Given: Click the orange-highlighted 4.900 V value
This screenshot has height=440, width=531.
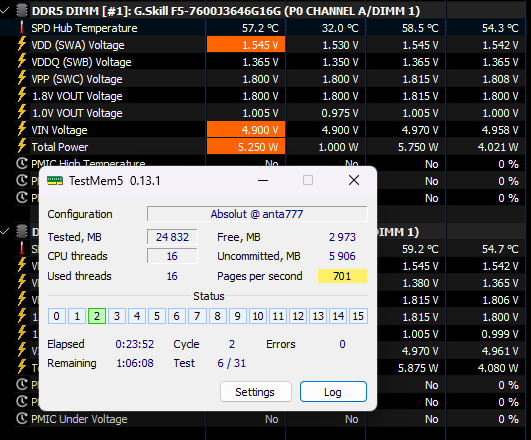Looking at the screenshot, I should click(246, 130).
